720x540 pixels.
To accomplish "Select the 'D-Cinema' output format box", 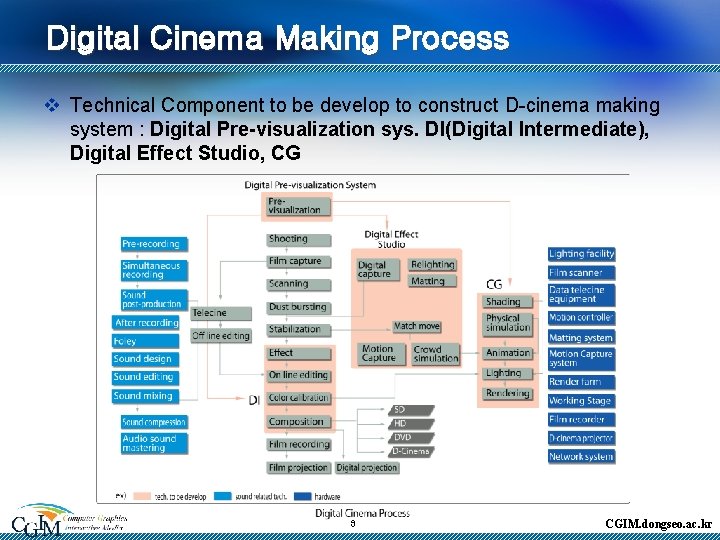I will (x=411, y=451).
